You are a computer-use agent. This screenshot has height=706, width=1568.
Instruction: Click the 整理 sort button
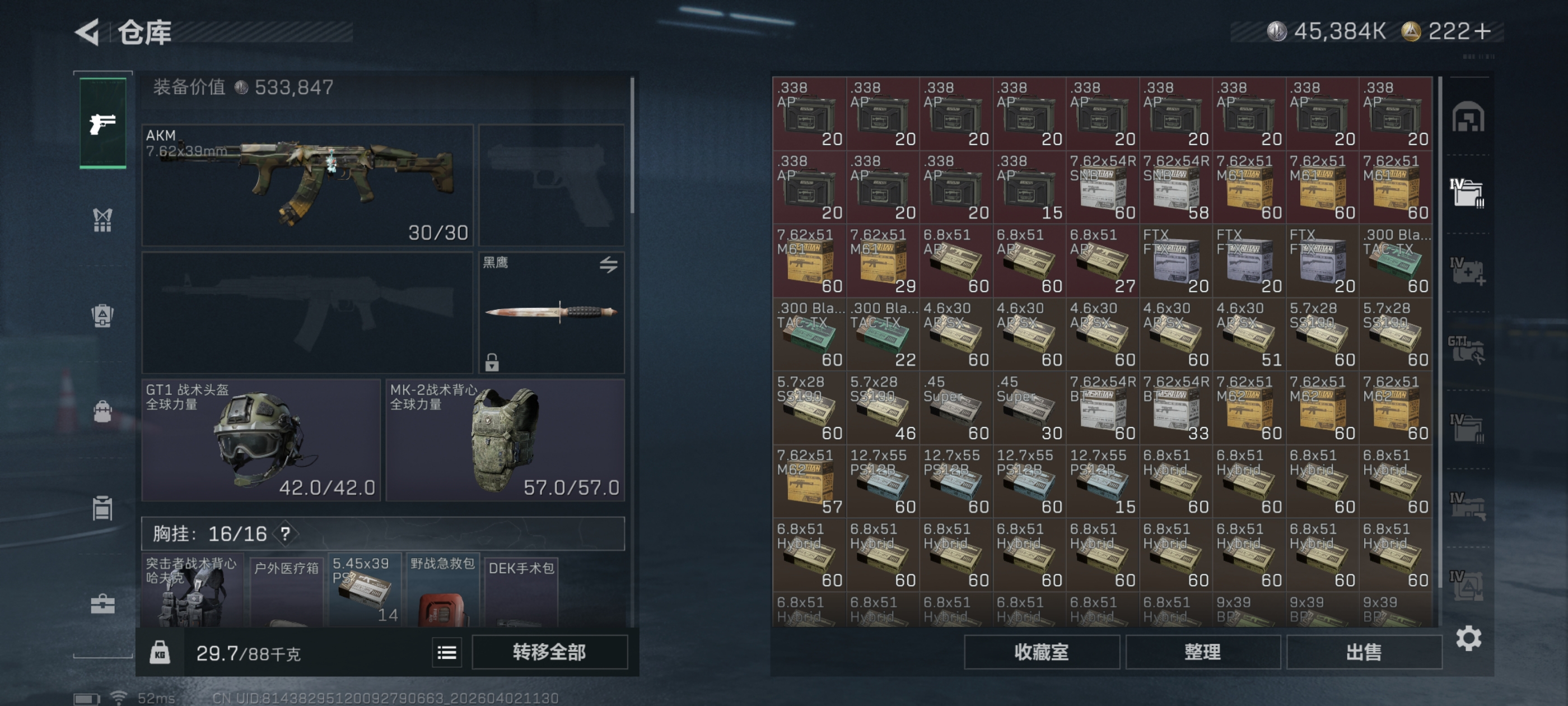[x=1202, y=652]
